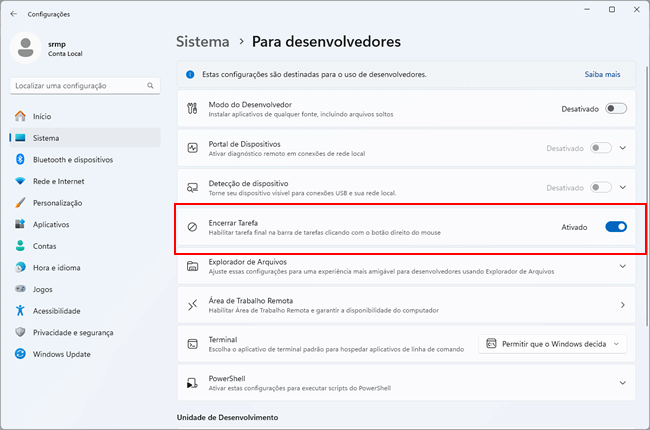Click the srmp user avatar icon
Viewport: 650px width, 430px height.
click(x=26, y=48)
